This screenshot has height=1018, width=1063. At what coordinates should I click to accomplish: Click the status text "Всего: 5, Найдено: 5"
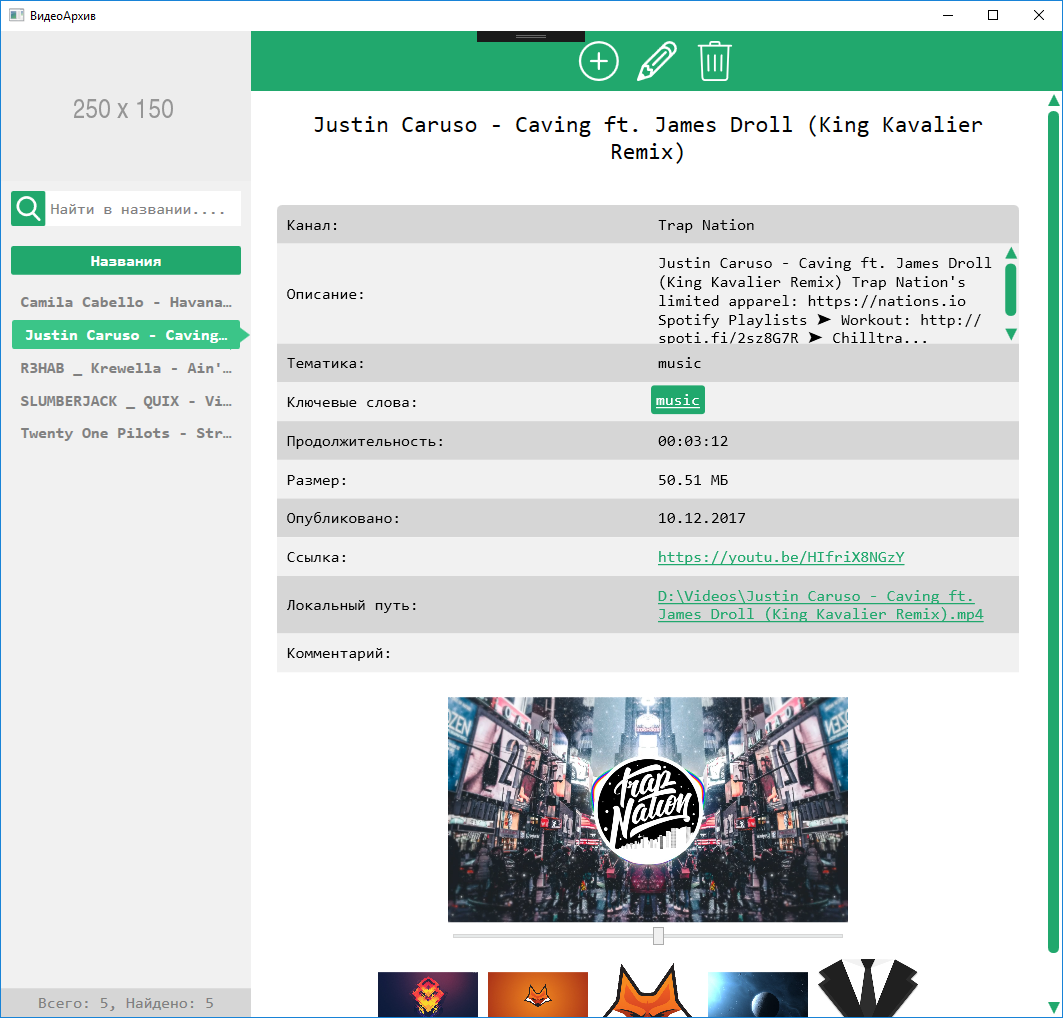click(x=126, y=1003)
